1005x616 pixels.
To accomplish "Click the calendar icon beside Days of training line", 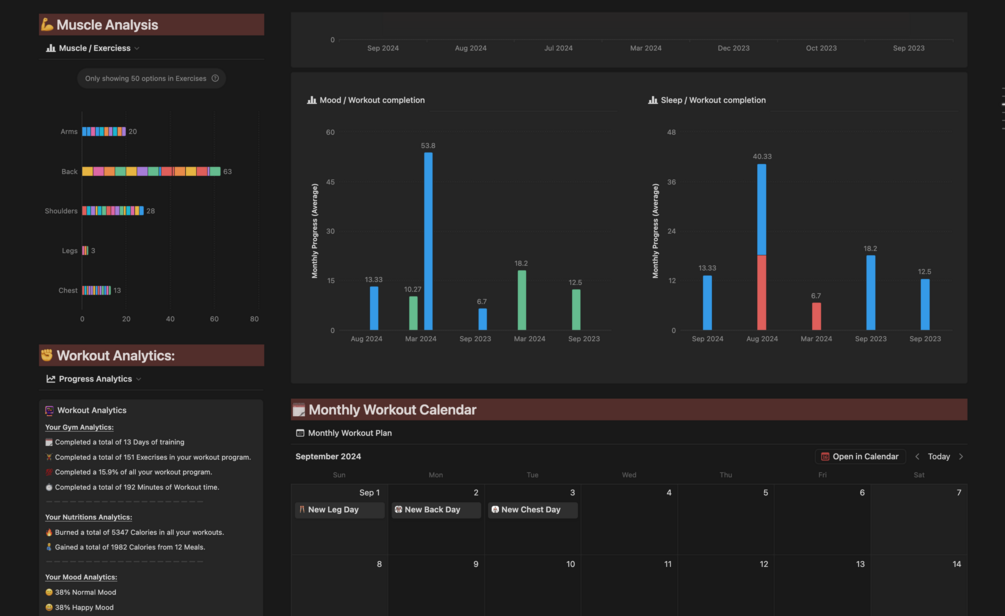I will click(49, 442).
